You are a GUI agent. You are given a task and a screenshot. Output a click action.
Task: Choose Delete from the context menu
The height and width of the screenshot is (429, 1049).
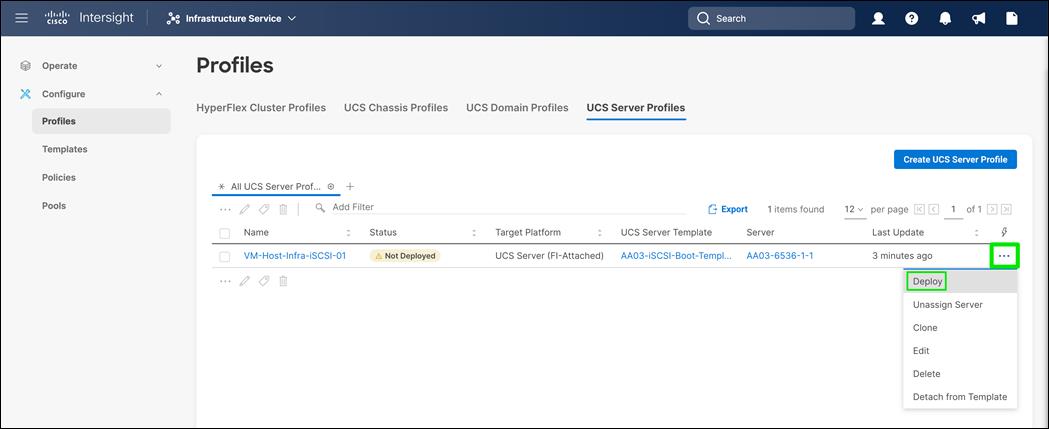tap(960, 373)
